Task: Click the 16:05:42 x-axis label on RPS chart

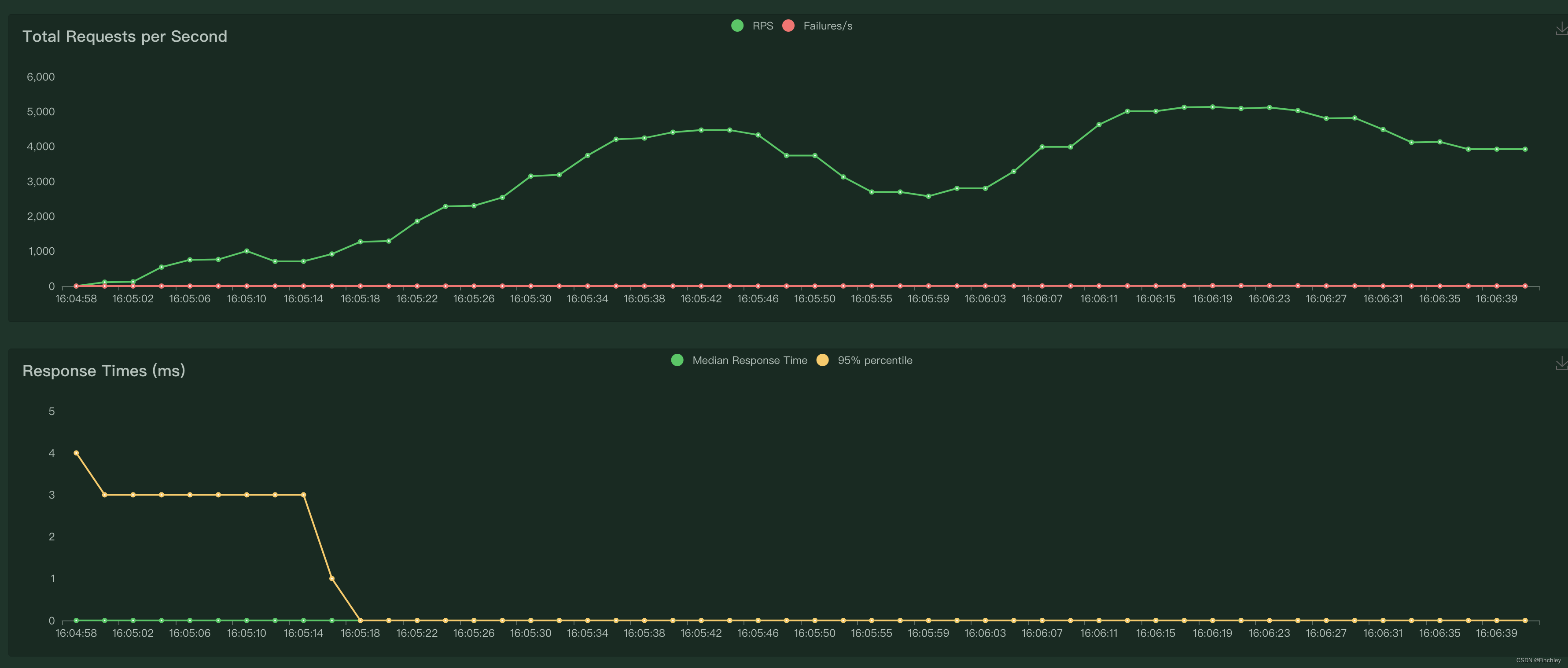Action: [x=701, y=299]
